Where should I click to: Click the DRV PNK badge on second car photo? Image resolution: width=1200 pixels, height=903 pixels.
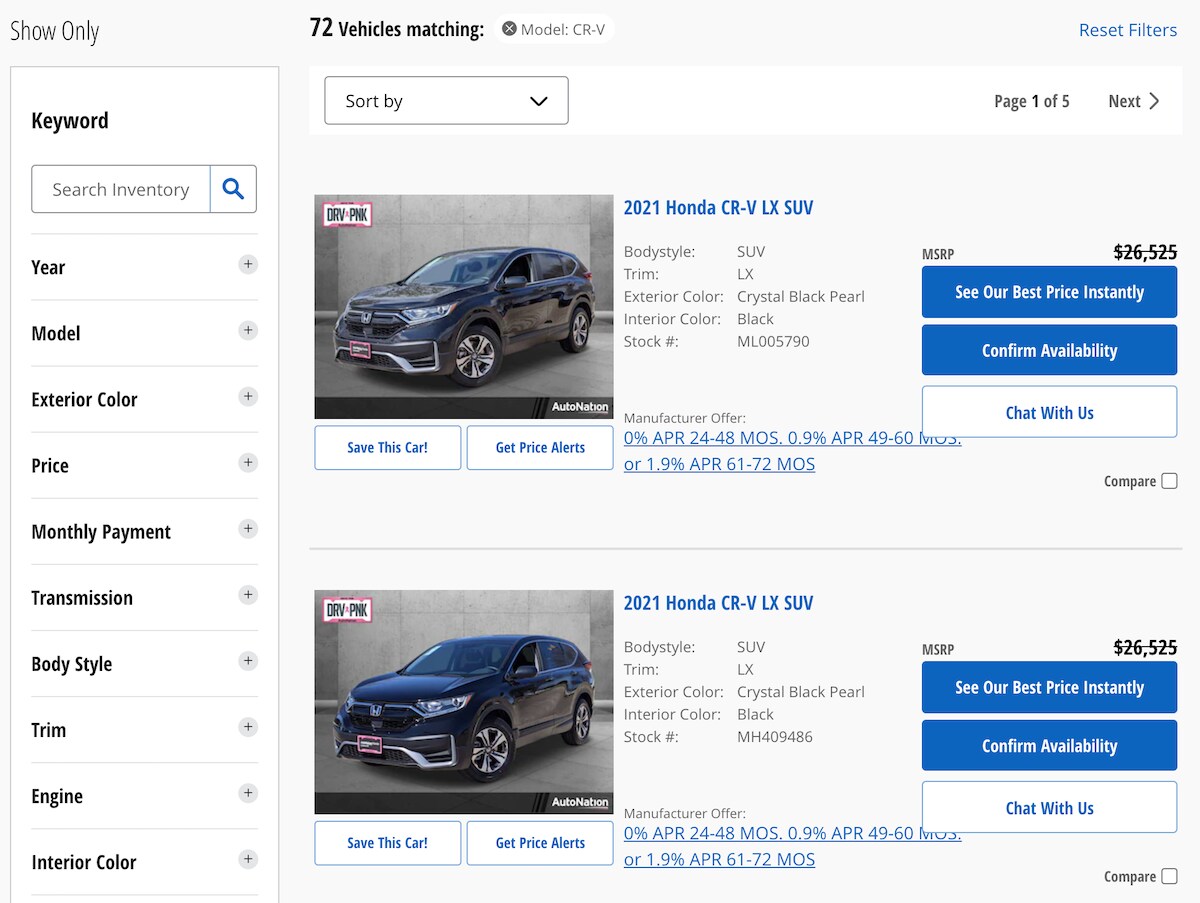(348, 609)
